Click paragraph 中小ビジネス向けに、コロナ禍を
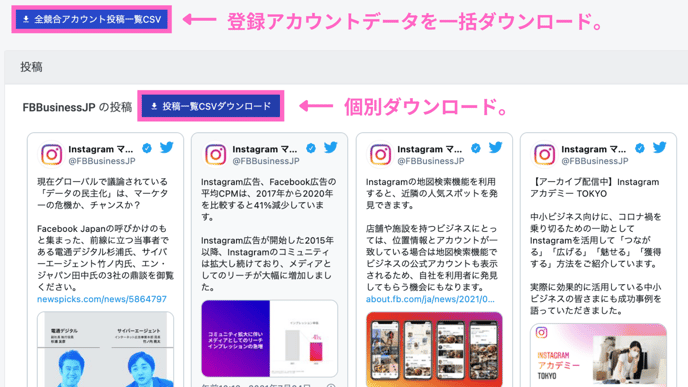The width and height of the screenshot is (688, 387). [595, 240]
